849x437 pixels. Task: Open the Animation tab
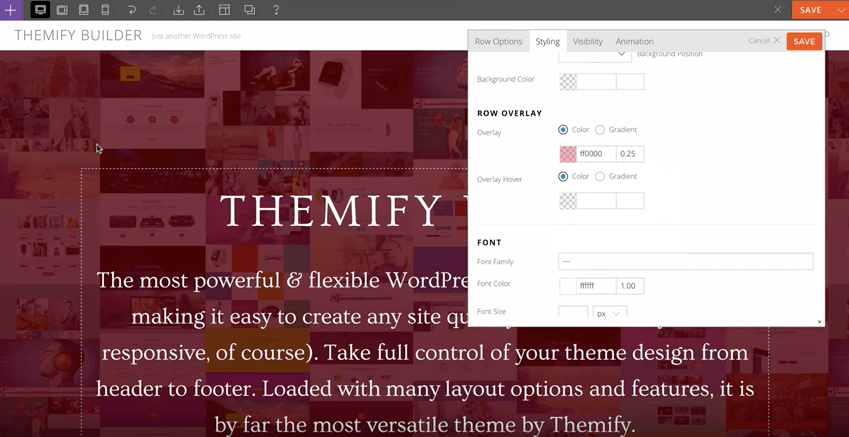click(x=635, y=41)
